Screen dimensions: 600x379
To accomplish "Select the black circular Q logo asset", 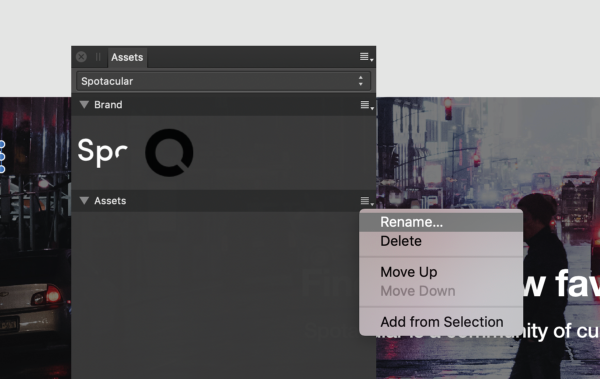I will (x=169, y=152).
